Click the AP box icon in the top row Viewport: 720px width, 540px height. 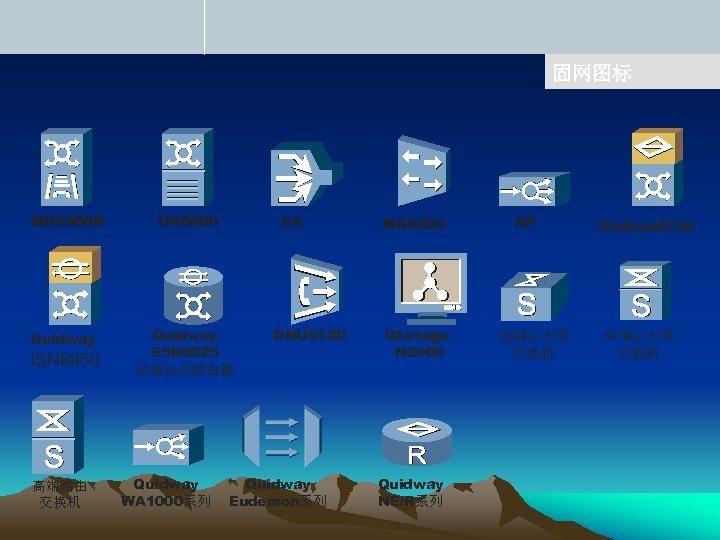[534, 189]
